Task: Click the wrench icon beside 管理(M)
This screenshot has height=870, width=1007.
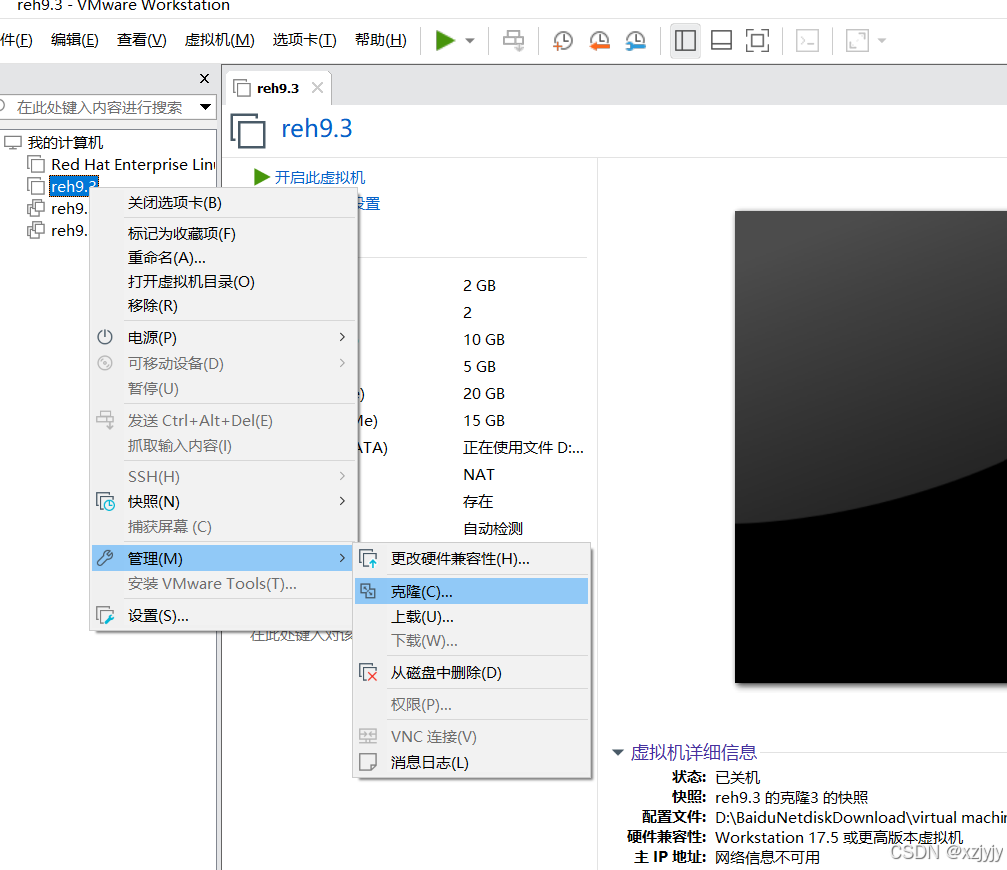Action: pyautogui.click(x=105, y=558)
